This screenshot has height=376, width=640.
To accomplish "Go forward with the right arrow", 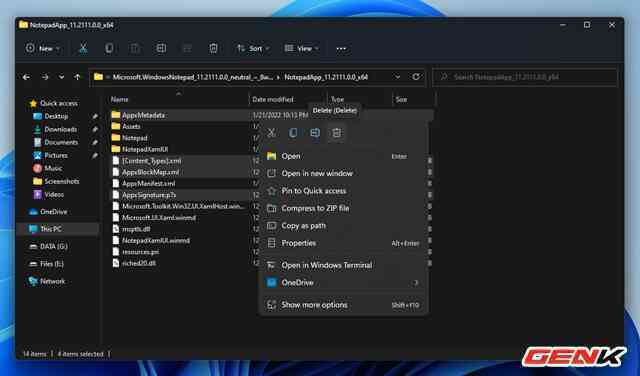I will click(x=45, y=77).
